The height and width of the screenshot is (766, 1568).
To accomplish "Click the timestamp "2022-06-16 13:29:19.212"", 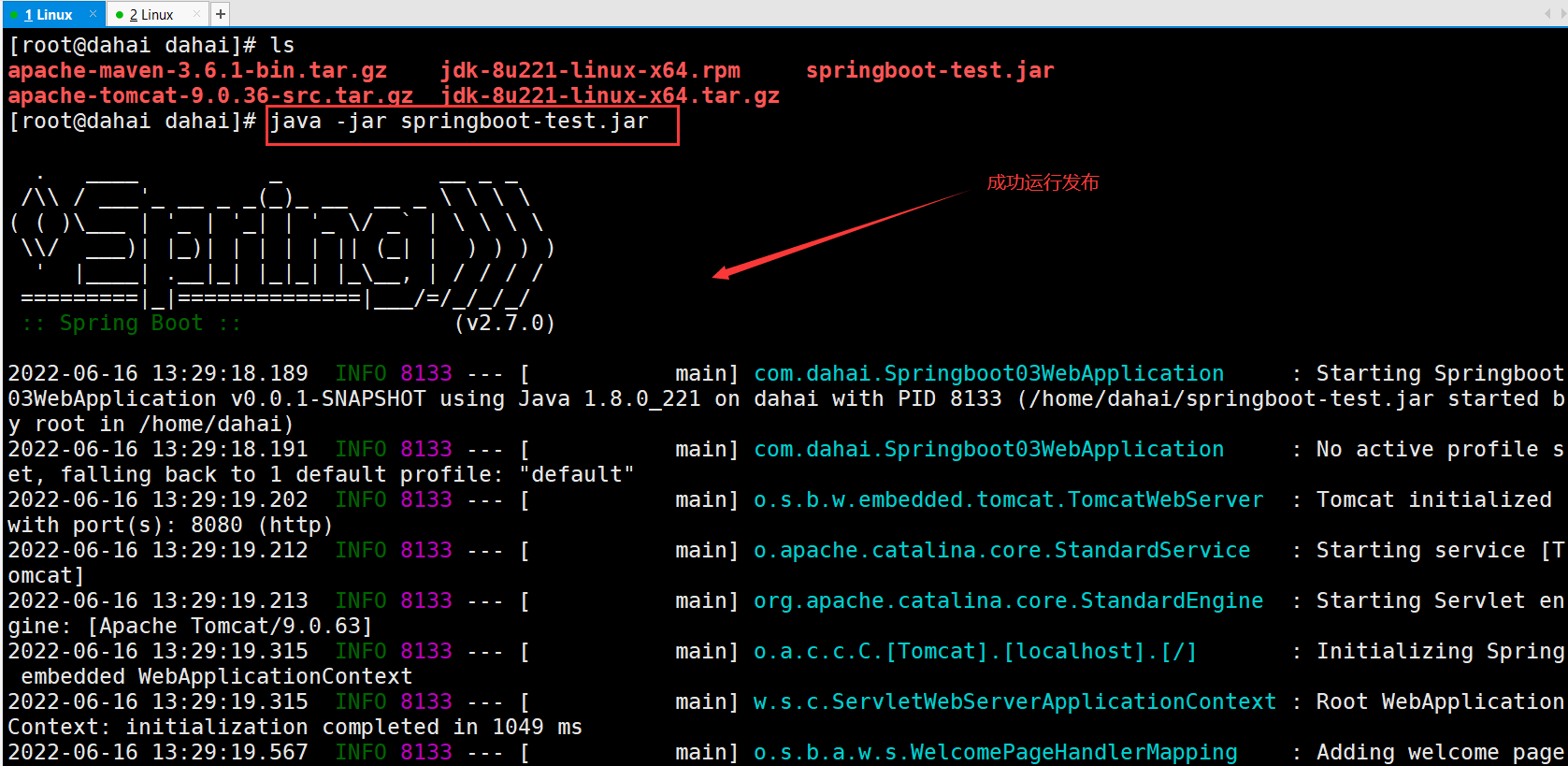I will (x=158, y=551).
